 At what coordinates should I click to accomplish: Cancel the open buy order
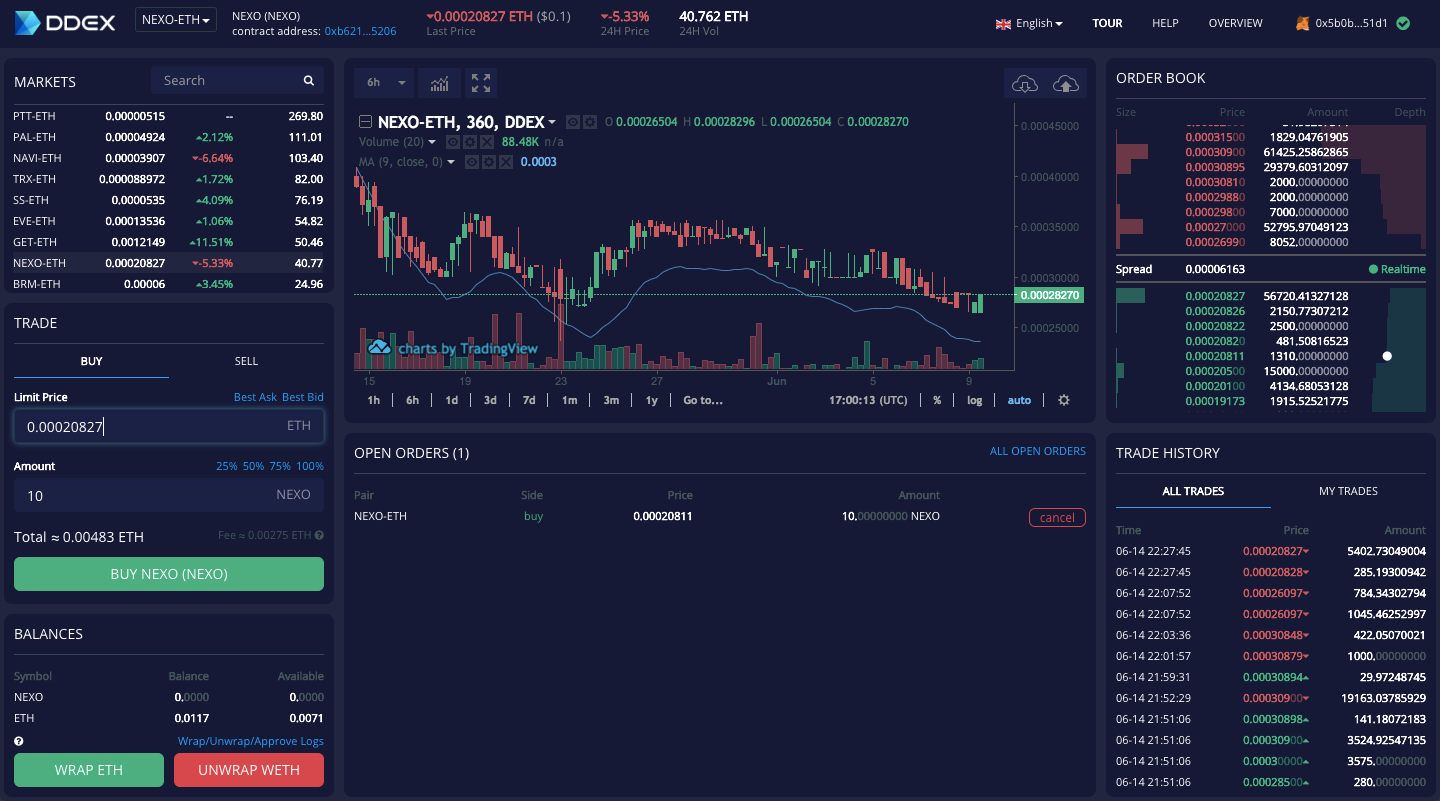[1057, 517]
